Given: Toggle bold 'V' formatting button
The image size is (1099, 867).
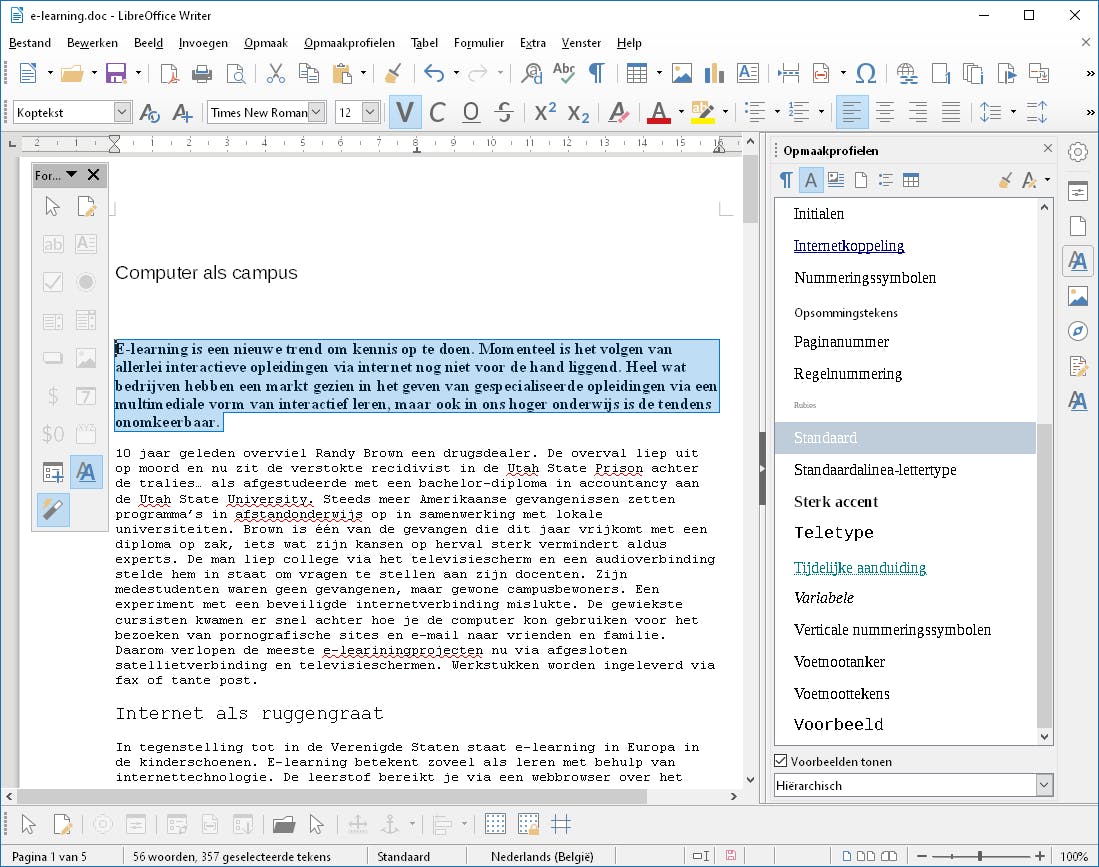Looking at the screenshot, I should click(405, 112).
